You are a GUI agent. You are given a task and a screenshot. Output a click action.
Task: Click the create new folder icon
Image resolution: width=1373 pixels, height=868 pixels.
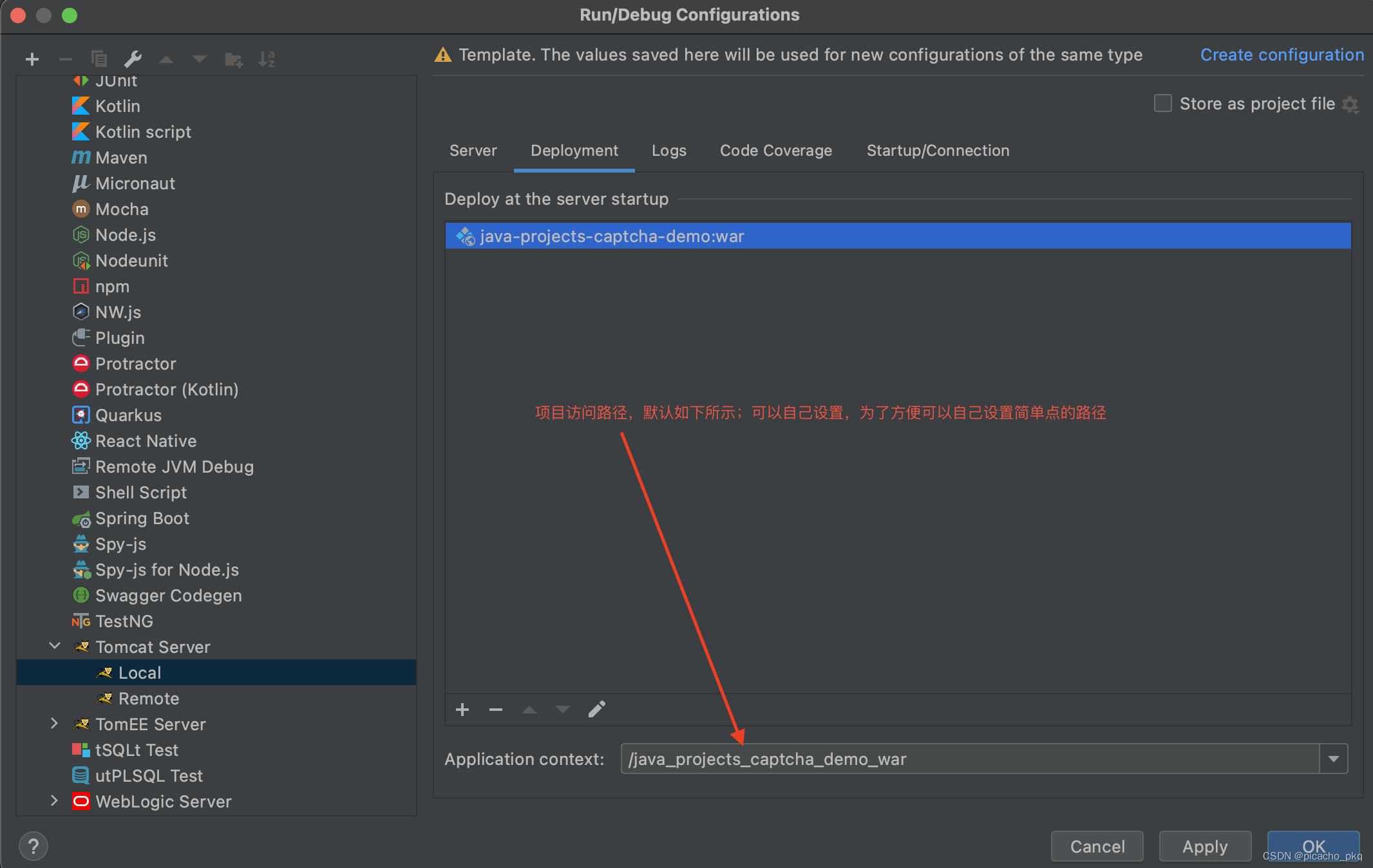234,60
